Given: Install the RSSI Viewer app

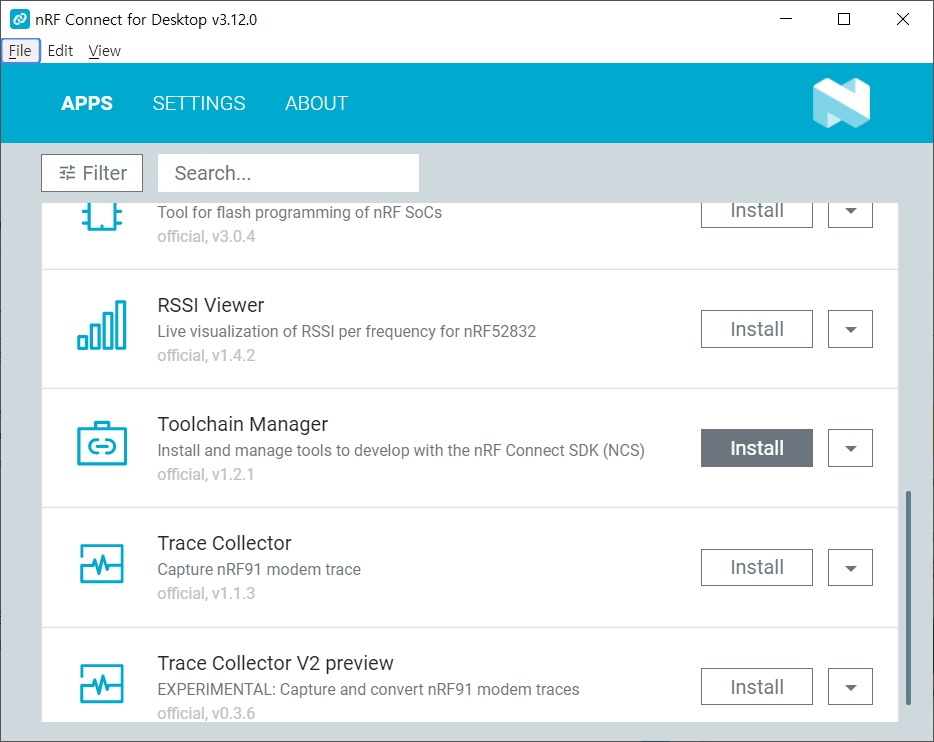Looking at the screenshot, I should click(x=756, y=329).
